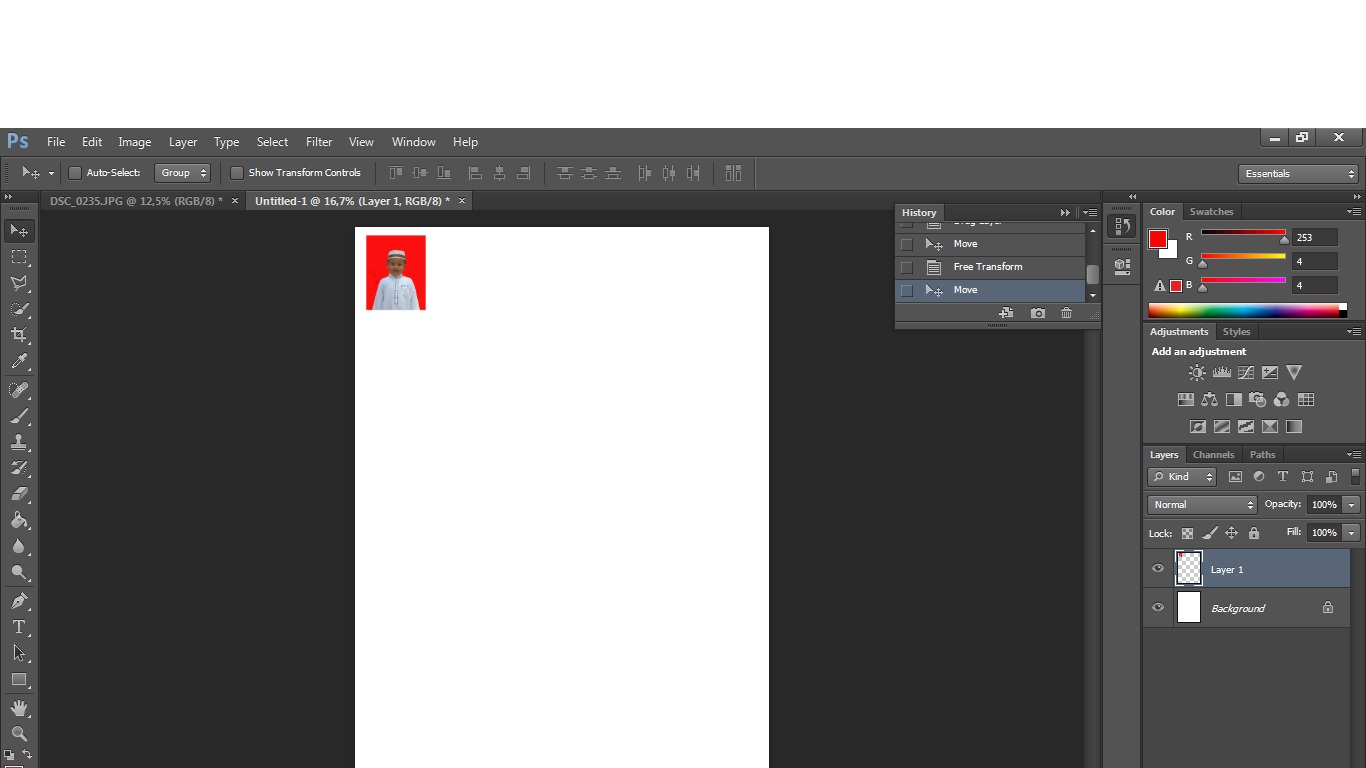Viewport: 1366px width, 768px height.
Task: Open the Essentials workspace dropdown
Action: pyautogui.click(x=1298, y=174)
